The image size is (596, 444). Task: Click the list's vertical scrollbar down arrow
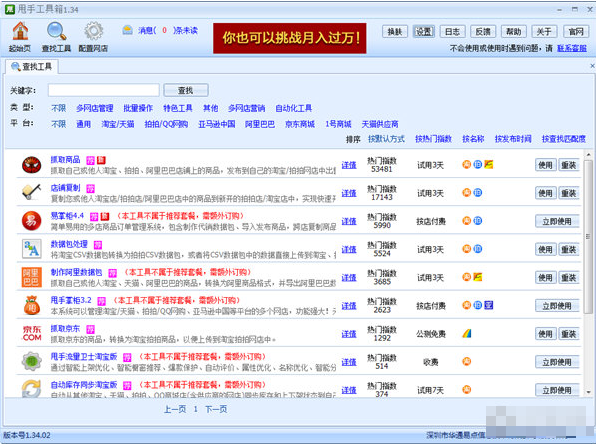coord(588,392)
